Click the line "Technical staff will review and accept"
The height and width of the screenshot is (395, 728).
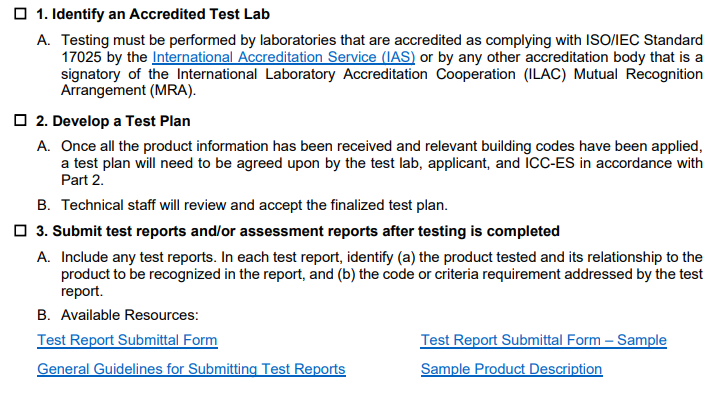[254, 205]
